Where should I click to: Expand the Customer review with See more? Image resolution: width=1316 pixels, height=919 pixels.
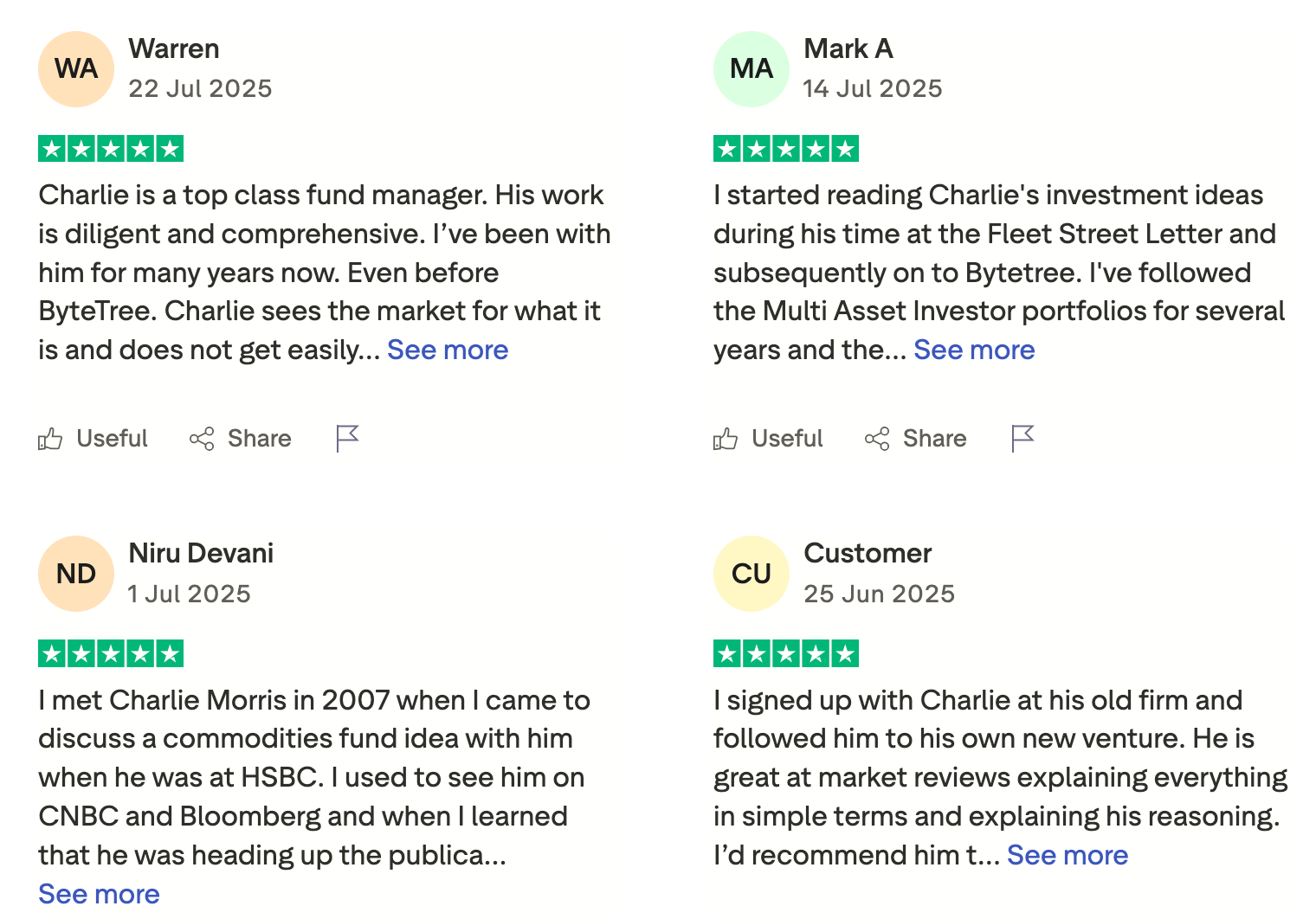pyautogui.click(x=1068, y=855)
